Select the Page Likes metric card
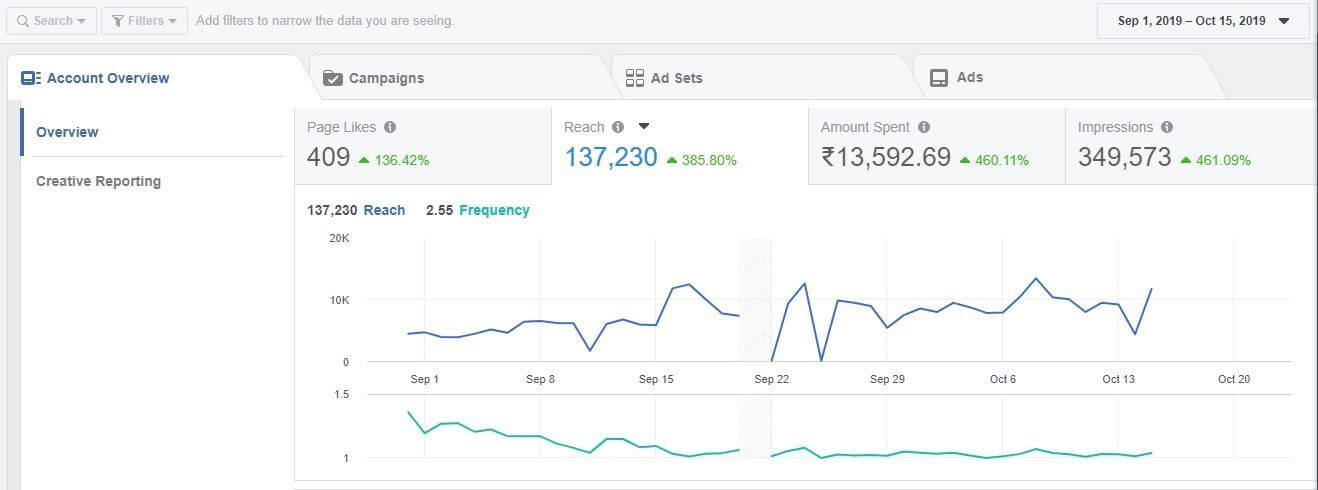The image size is (1318, 490). coord(423,146)
